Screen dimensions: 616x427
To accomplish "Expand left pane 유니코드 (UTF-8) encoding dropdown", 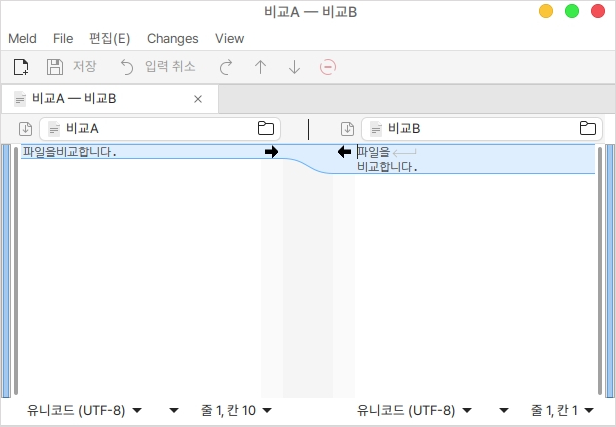I will tap(85, 410).
